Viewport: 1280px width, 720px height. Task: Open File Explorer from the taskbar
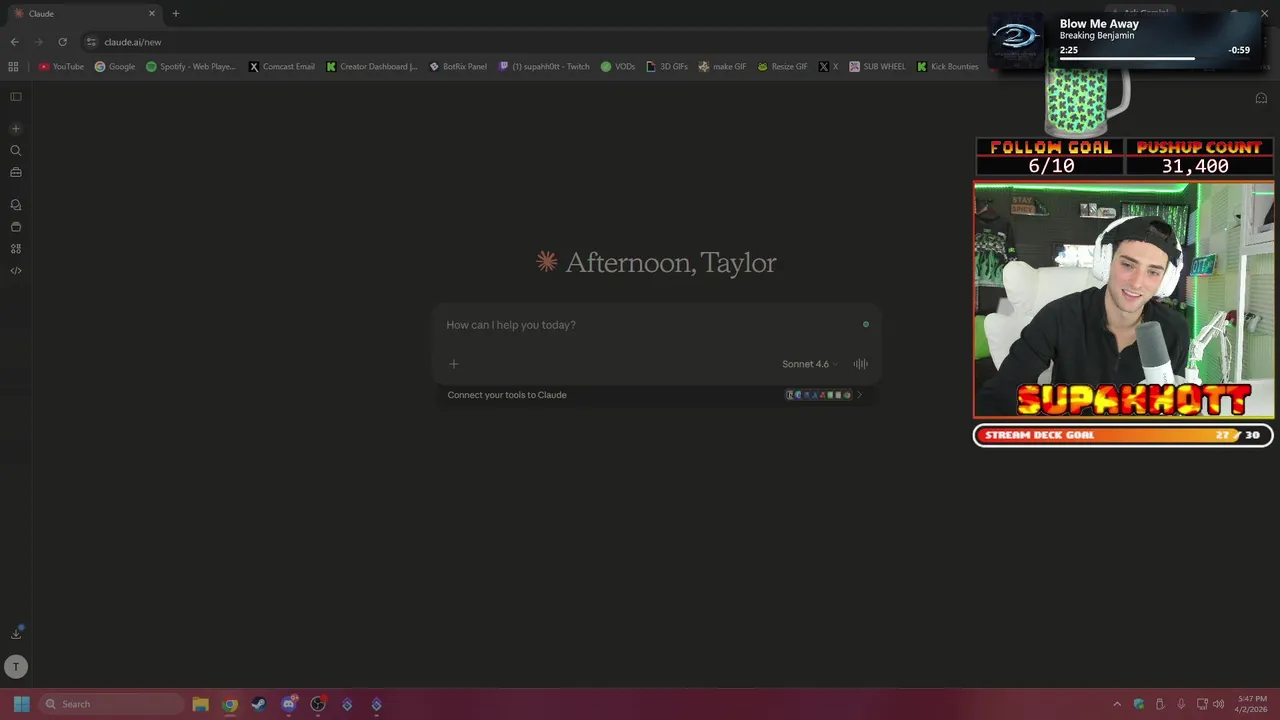pos(200,704)
